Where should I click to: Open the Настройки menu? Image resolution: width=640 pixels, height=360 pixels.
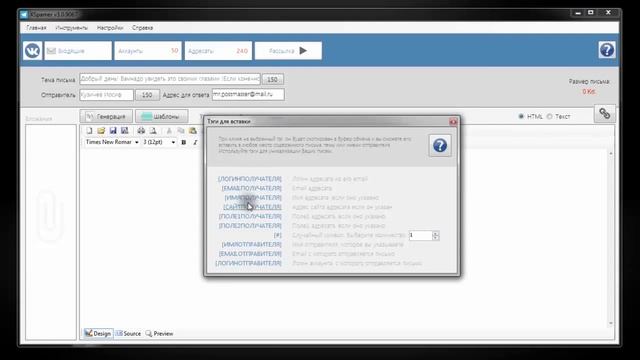tap(110, 28)
